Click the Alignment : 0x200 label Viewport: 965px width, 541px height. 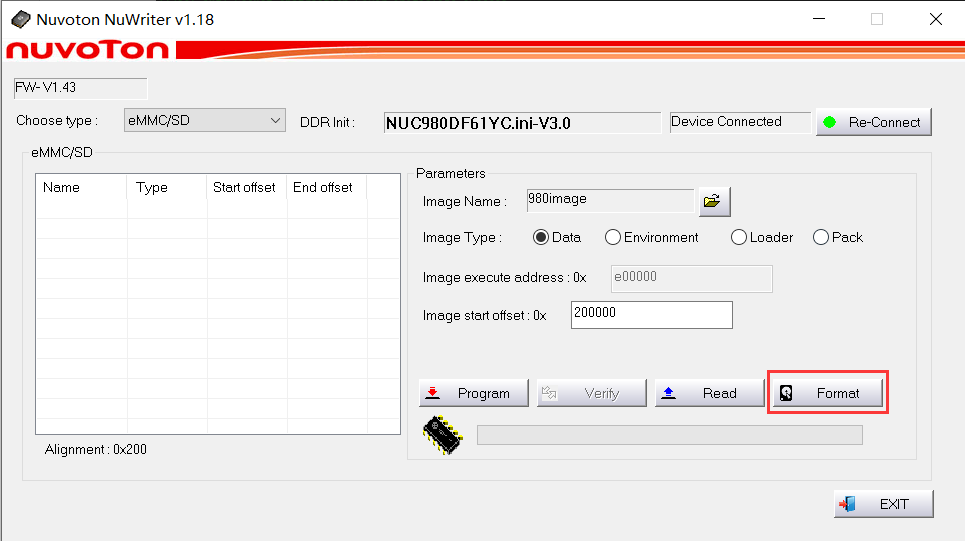pos(95,449)
